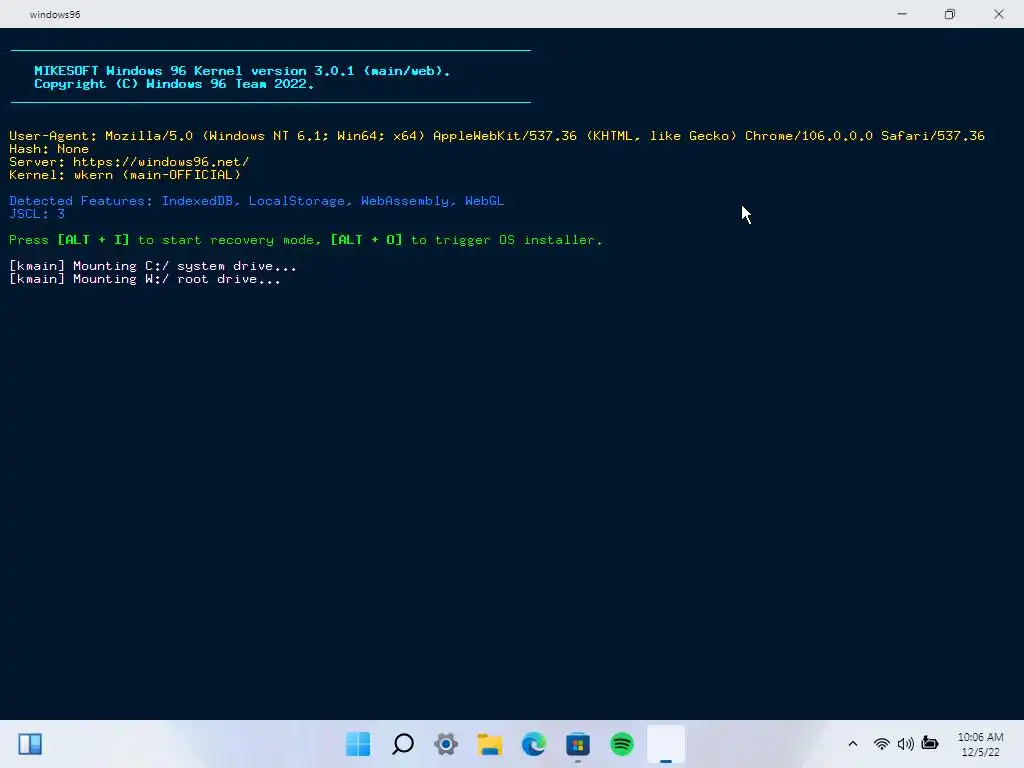Launch Microsoft Edge from taskbar

(x=534, y=744)
